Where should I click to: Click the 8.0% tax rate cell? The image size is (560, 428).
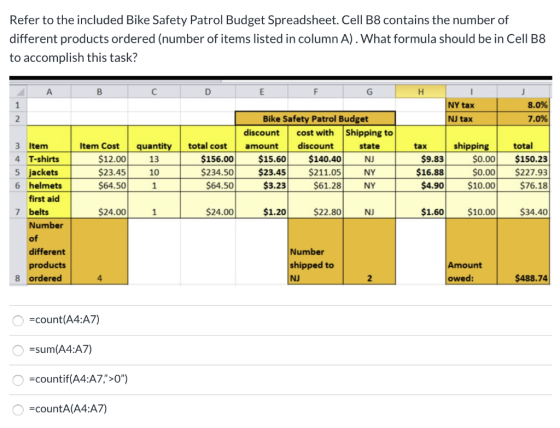click(523, 105)
